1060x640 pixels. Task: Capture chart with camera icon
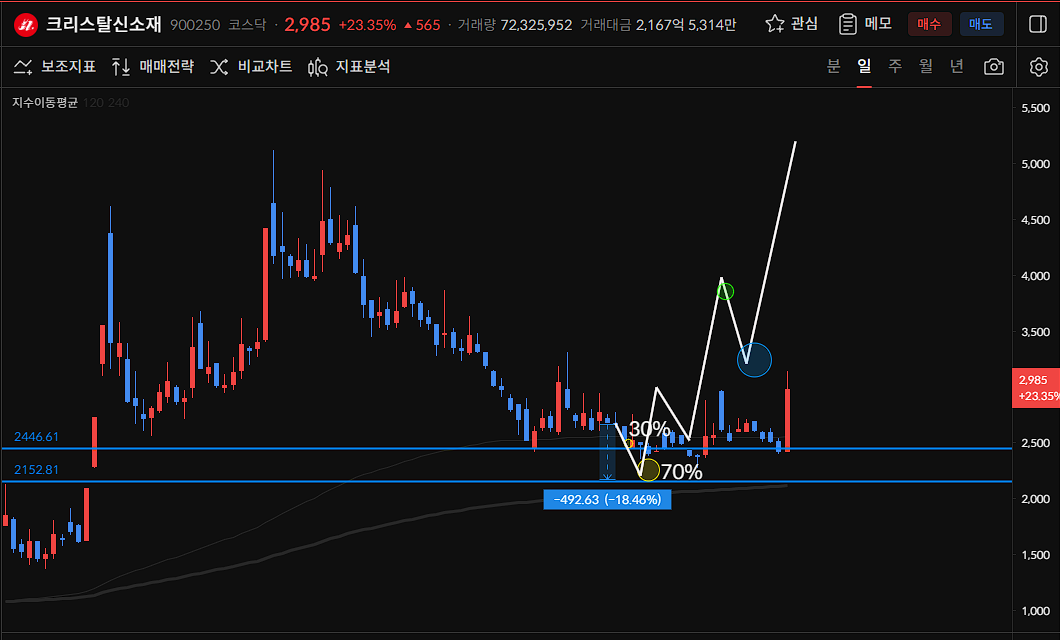pyautogui.click(x=994, y=66)
